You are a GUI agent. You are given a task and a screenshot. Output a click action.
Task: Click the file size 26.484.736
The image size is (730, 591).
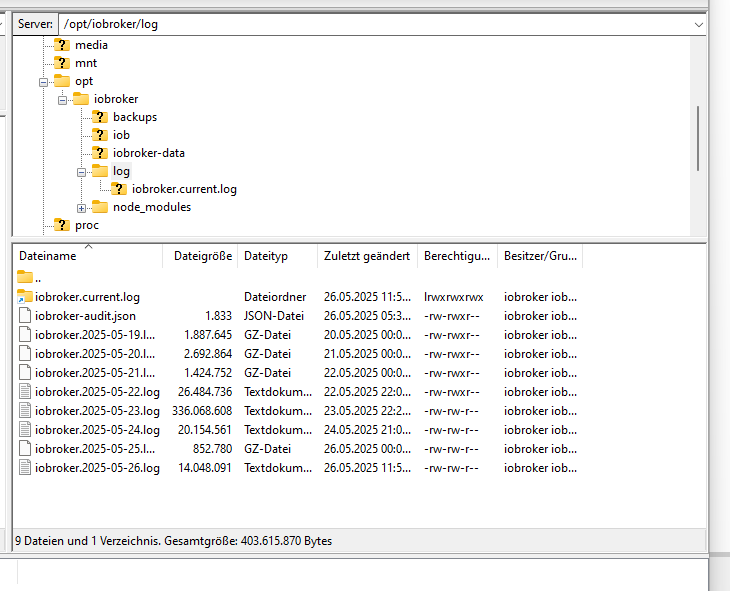(x=205, y=392)
